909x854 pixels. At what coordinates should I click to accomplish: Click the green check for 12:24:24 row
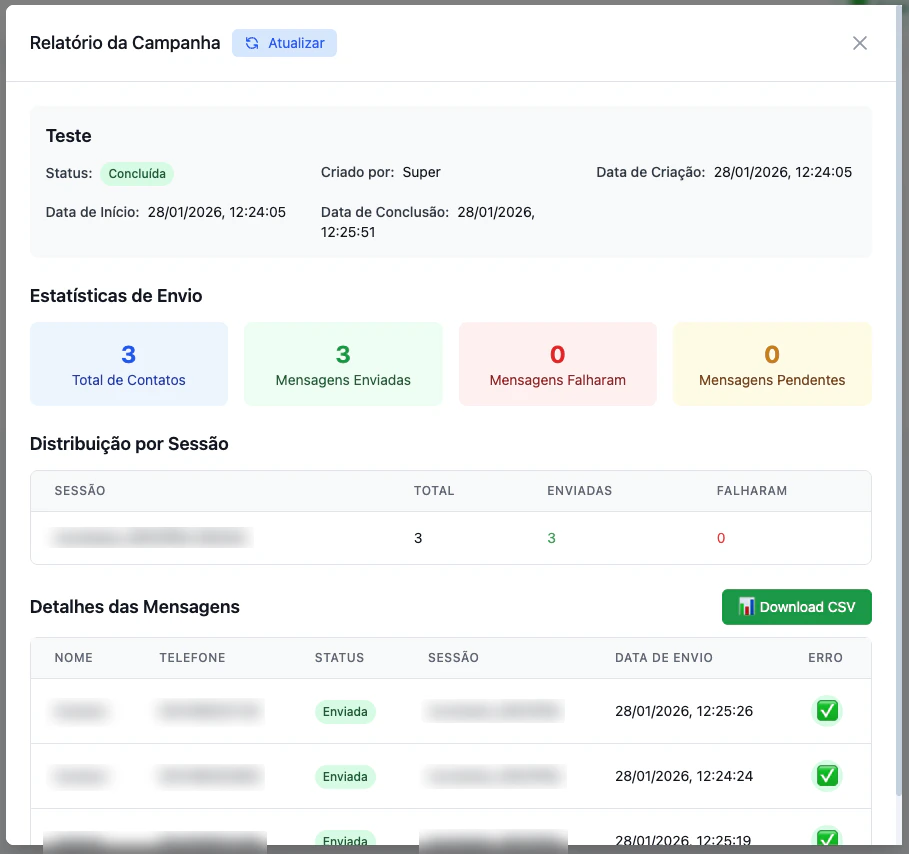point(827,776)
